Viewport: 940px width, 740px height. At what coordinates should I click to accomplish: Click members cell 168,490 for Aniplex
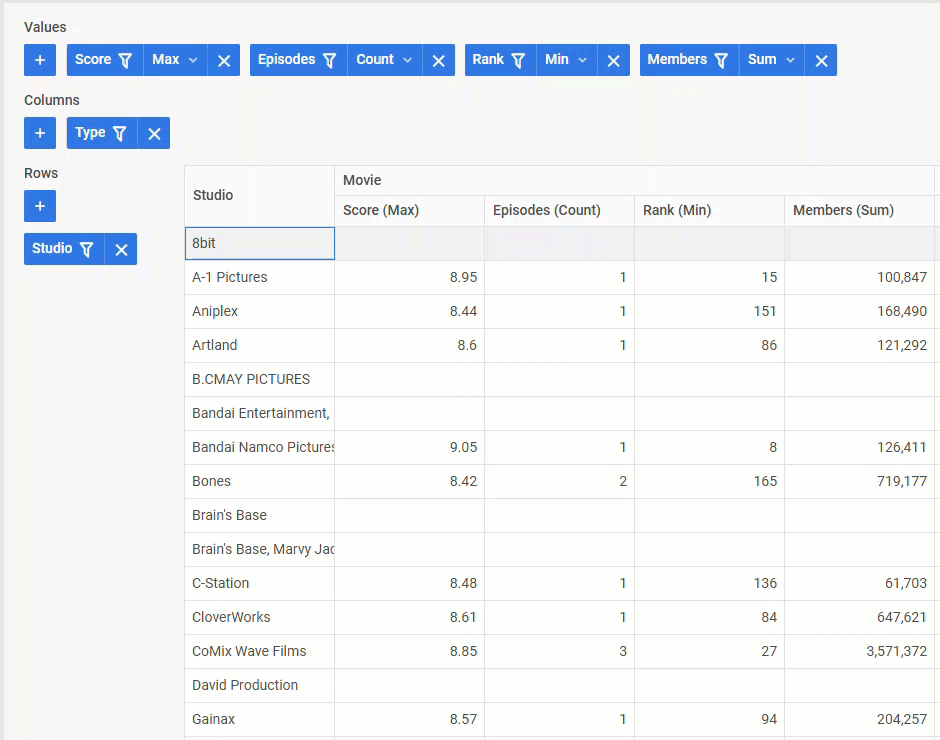[x=859, y=311]
